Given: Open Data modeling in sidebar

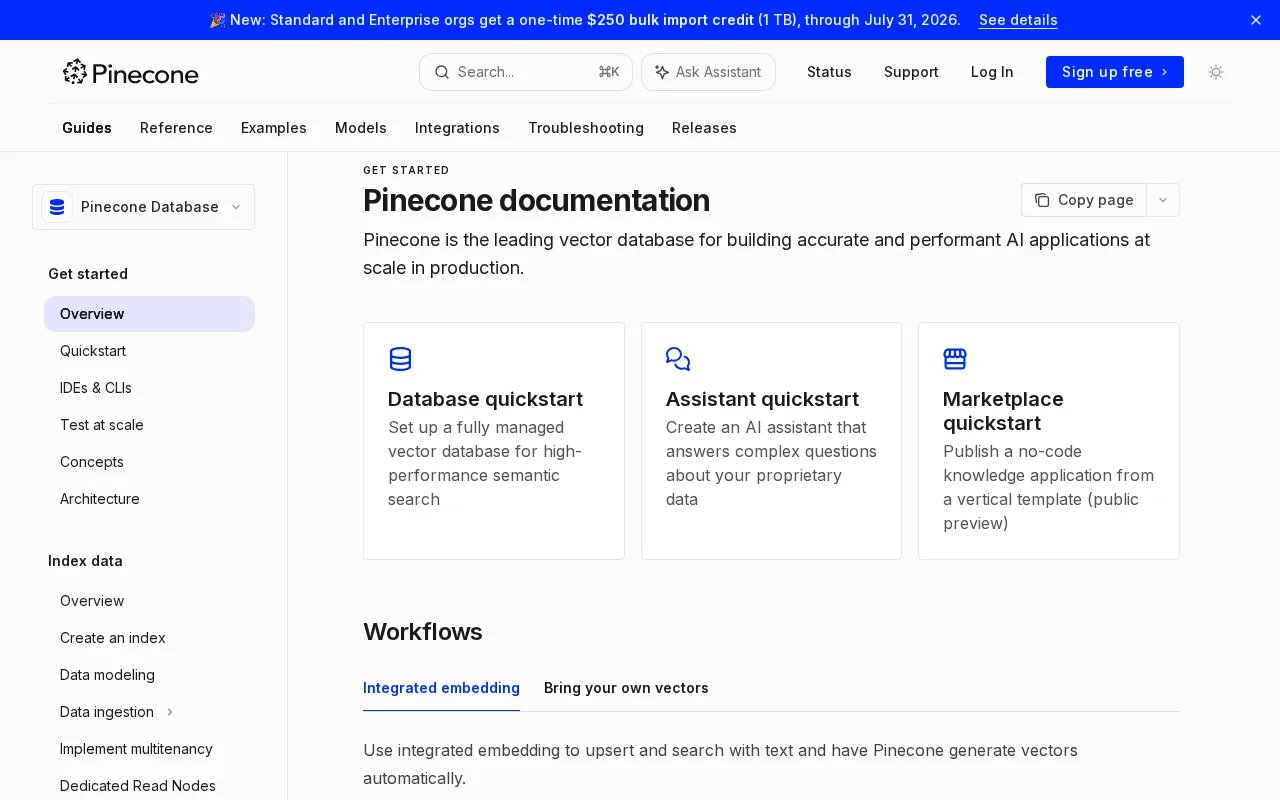Looking at the screenshot, I should (149, 675).
